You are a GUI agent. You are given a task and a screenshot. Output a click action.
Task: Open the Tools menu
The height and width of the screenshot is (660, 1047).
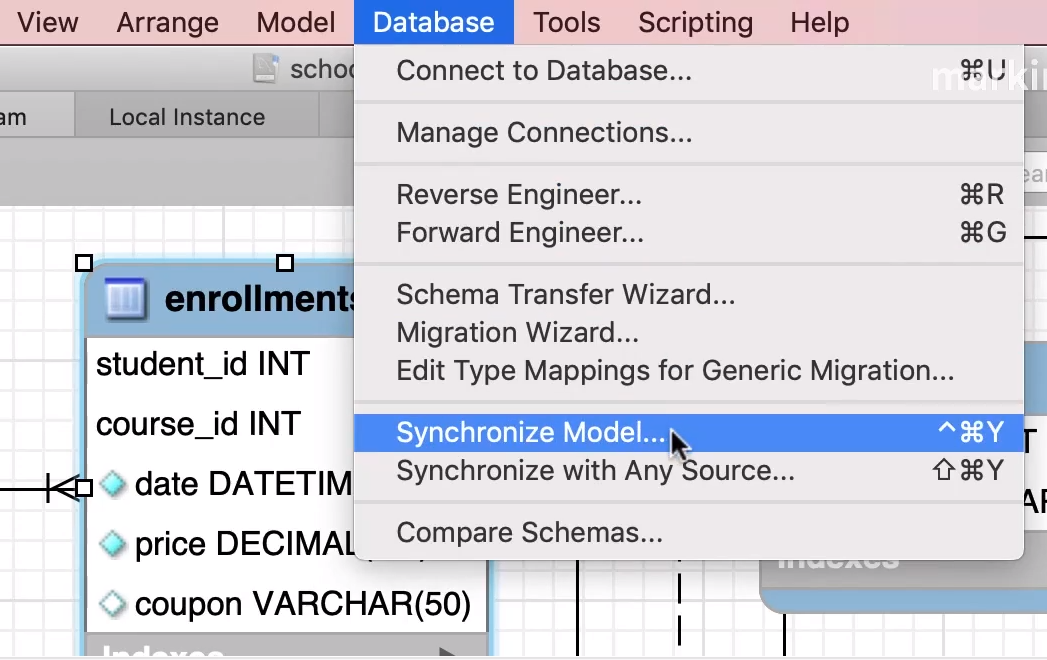point(566,22)
